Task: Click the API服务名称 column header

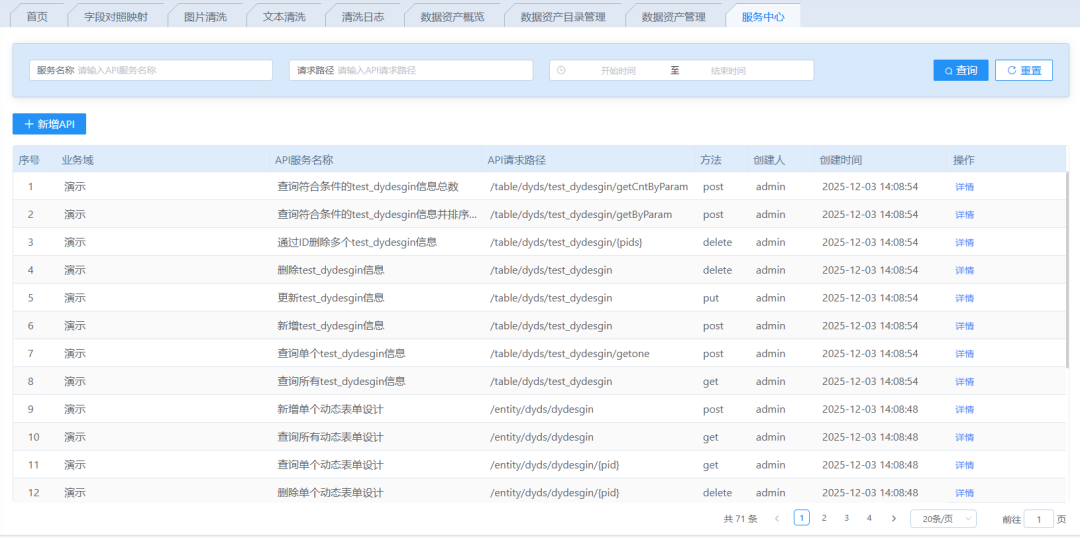Action: click(304, 160)
